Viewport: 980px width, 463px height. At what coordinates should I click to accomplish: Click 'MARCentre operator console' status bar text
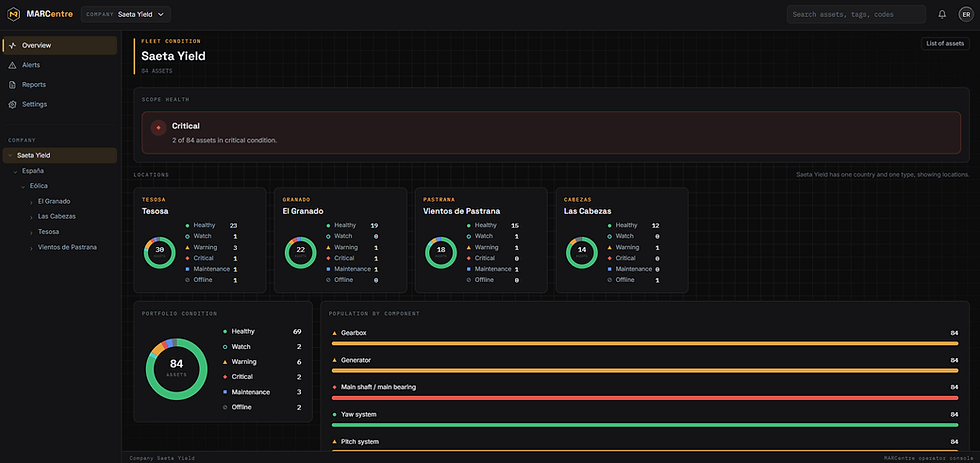[x=927, y=458]
